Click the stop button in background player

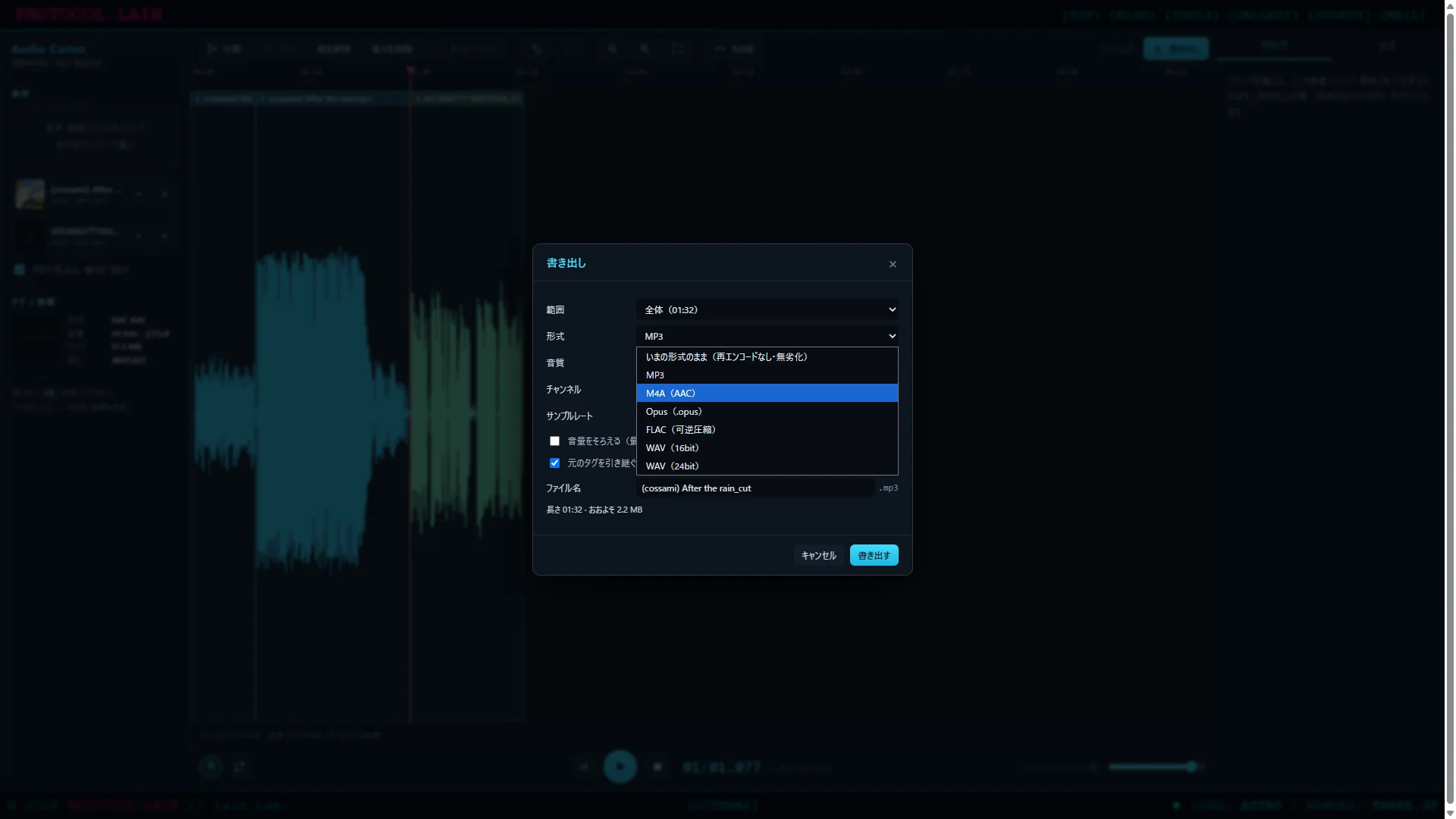(x=657, y=767)
